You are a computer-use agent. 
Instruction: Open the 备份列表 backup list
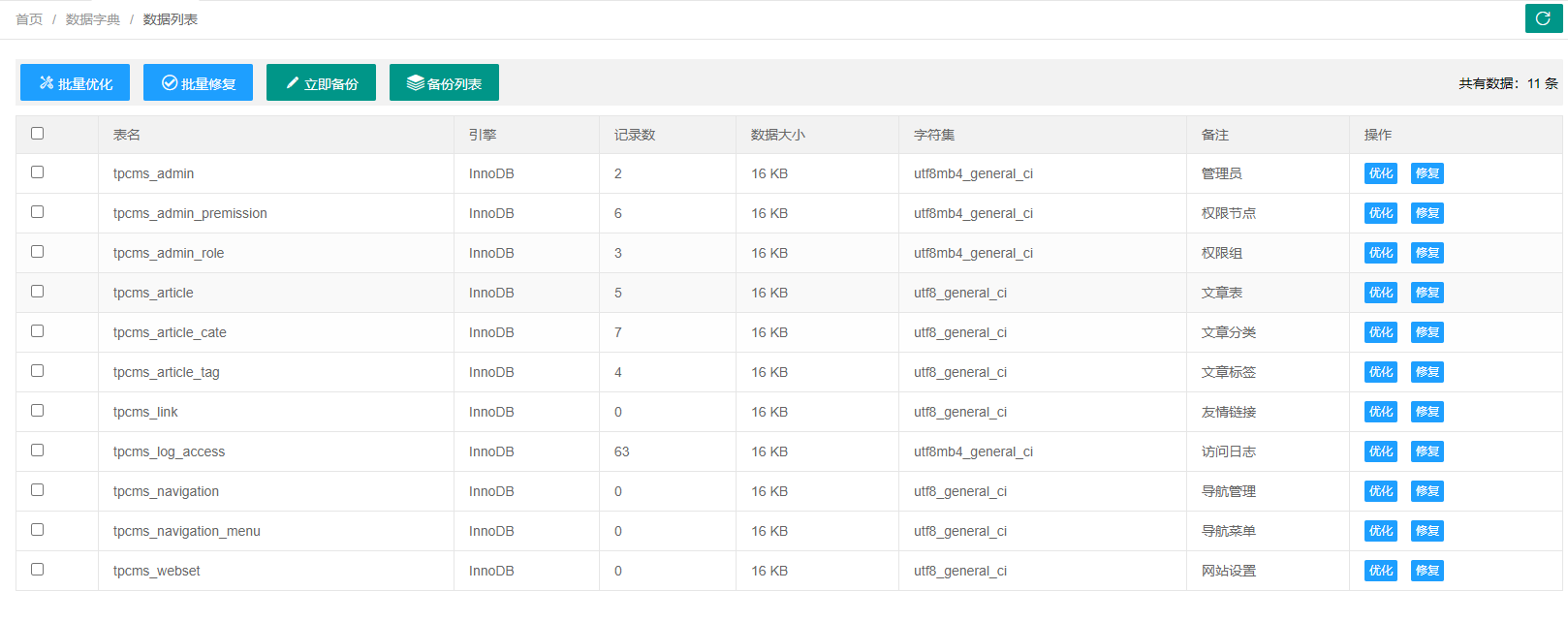coord(444,83)
